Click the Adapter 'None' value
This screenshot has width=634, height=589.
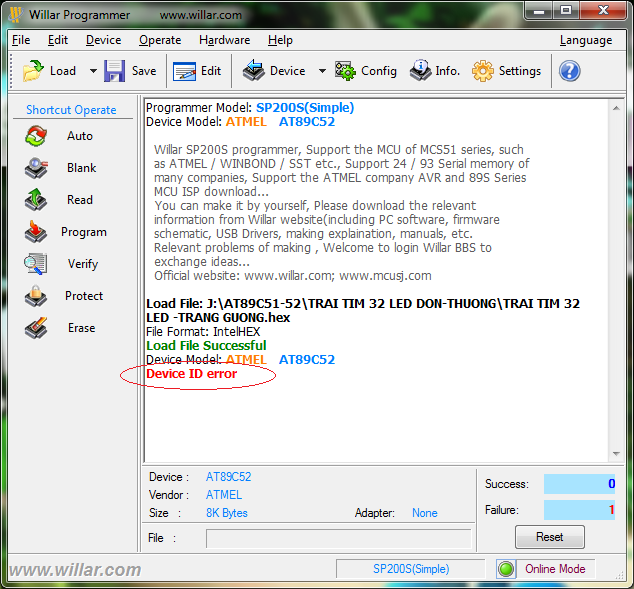coord(425,513)
